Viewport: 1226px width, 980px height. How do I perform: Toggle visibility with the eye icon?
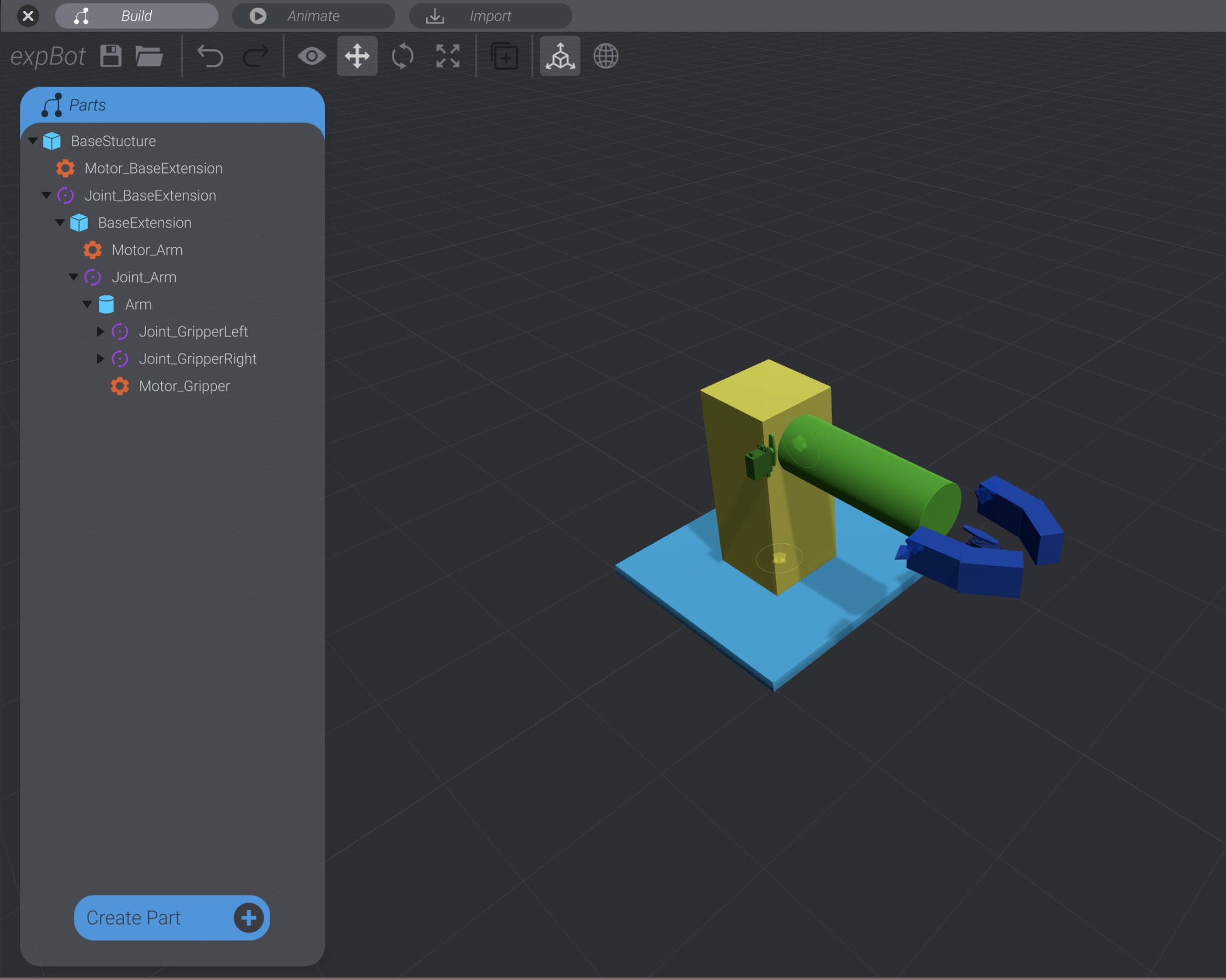pos(312,56)
